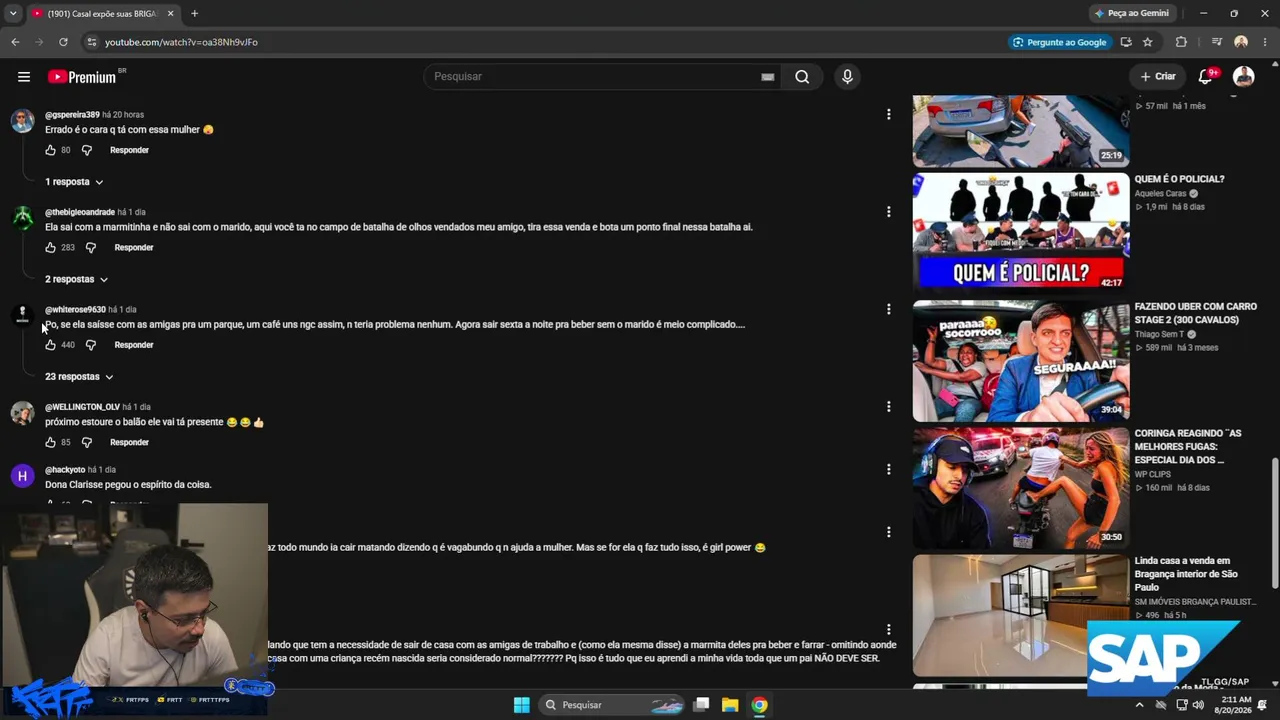Viewport: 1280px width, 720px height.
Task: Click the Windows taskbar search box
Action: 613,705
